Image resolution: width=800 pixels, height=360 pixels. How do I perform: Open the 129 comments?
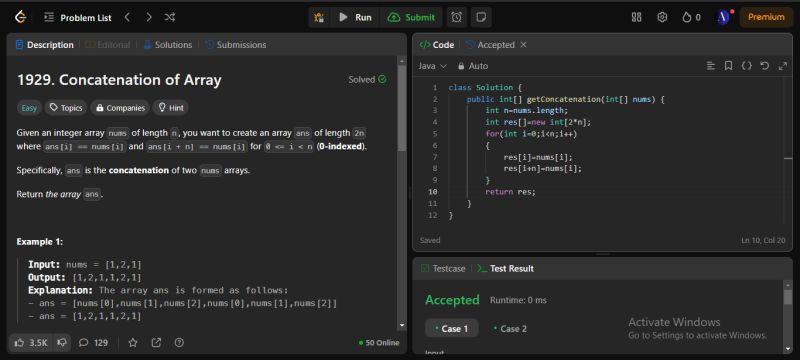[94, 343]
